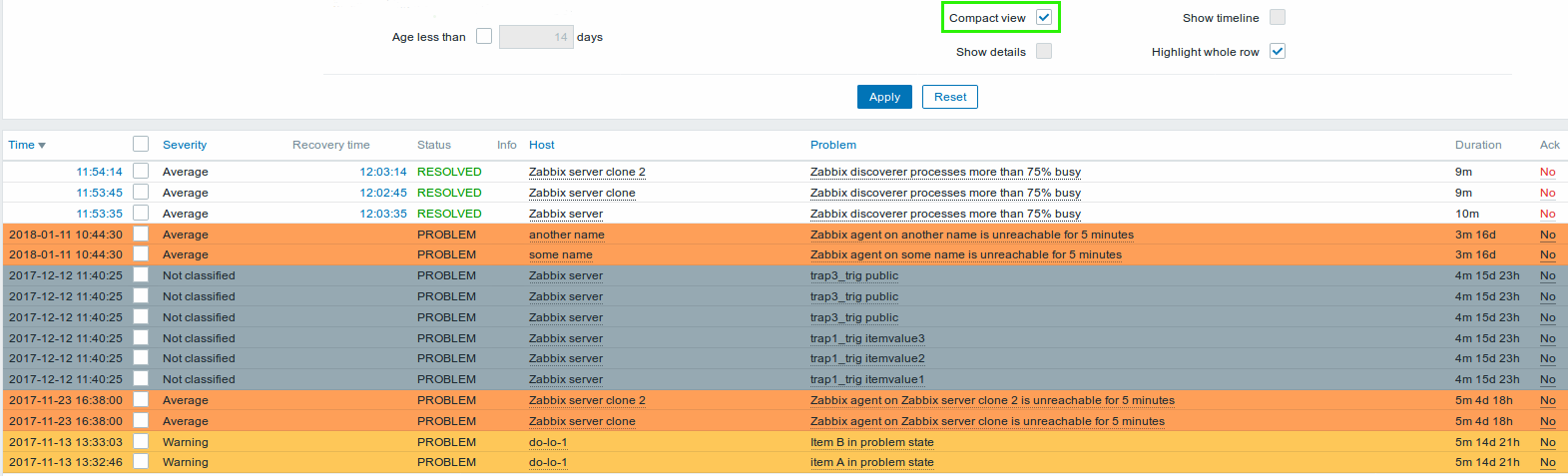The image size is (1568, 476).
Task: Click Ack 'No' for trap1_trig itemvalue1 row
Action: 1547,379
